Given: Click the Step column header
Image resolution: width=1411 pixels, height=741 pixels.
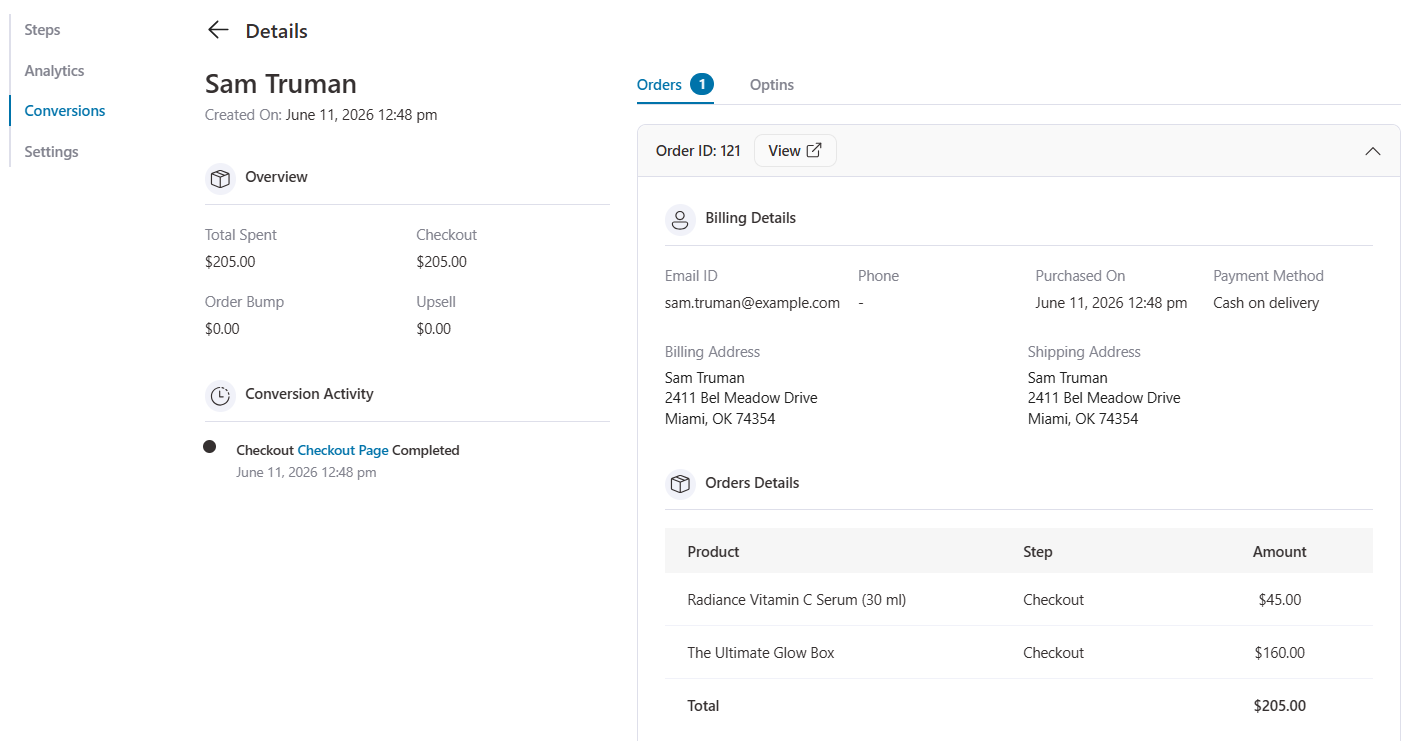Looking at the screenshot, I should [1038, 552].
